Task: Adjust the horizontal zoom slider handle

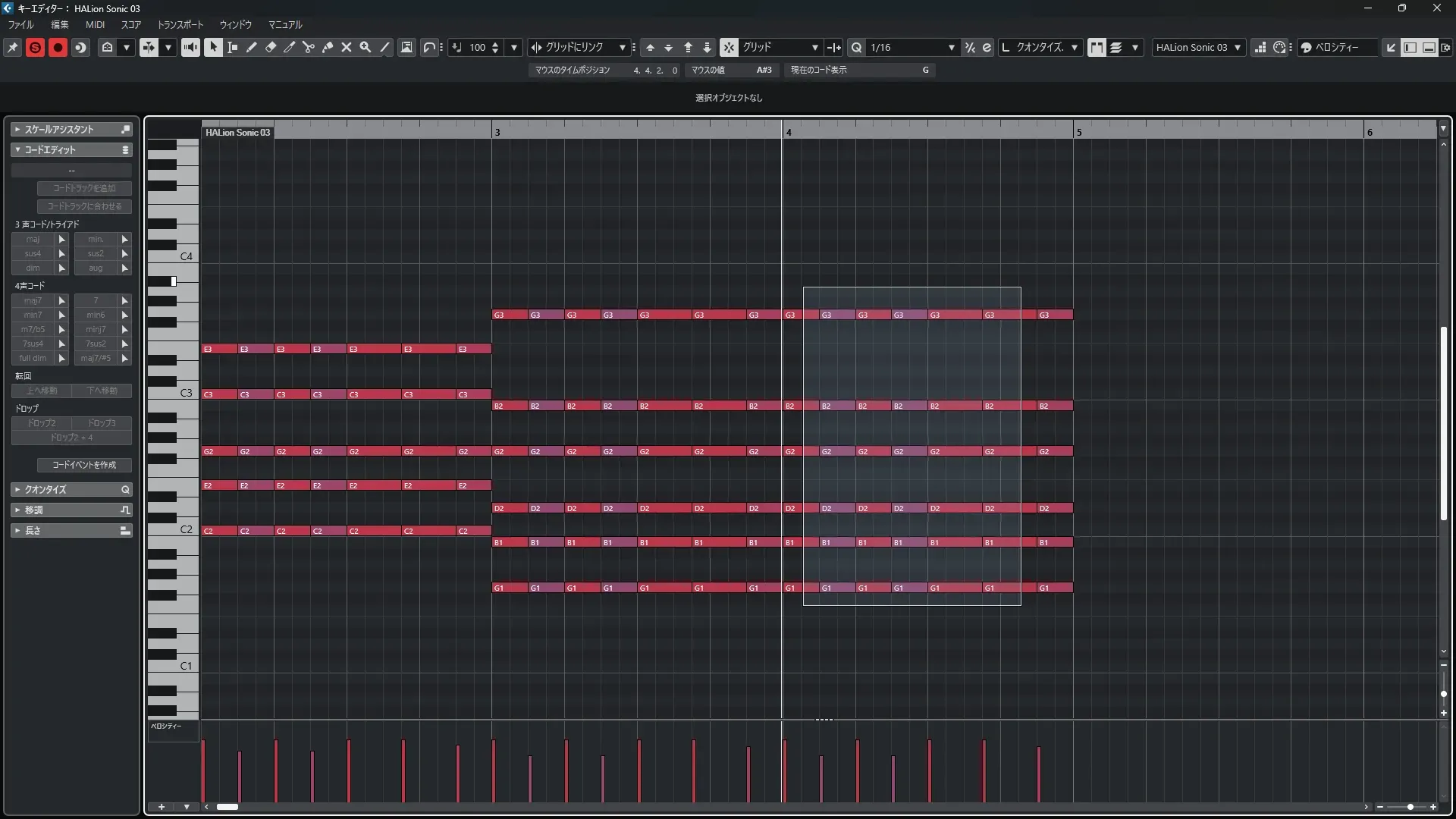Action: [1410, 807]
